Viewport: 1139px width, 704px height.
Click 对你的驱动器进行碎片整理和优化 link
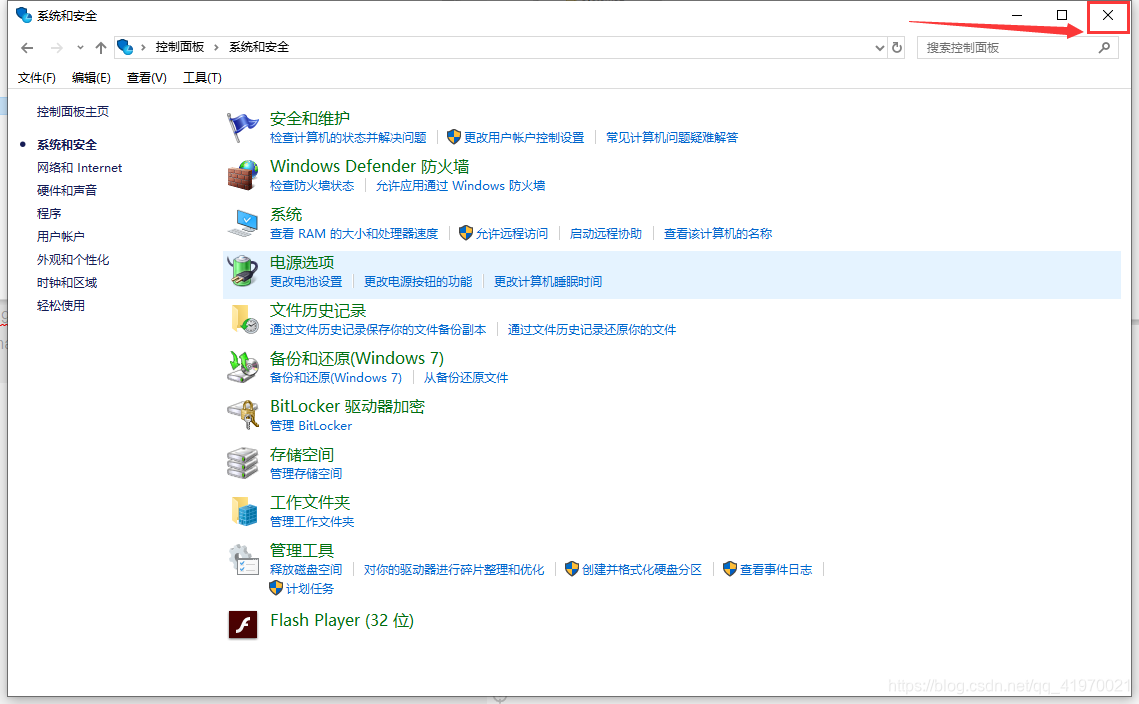(x=454, y=570)
